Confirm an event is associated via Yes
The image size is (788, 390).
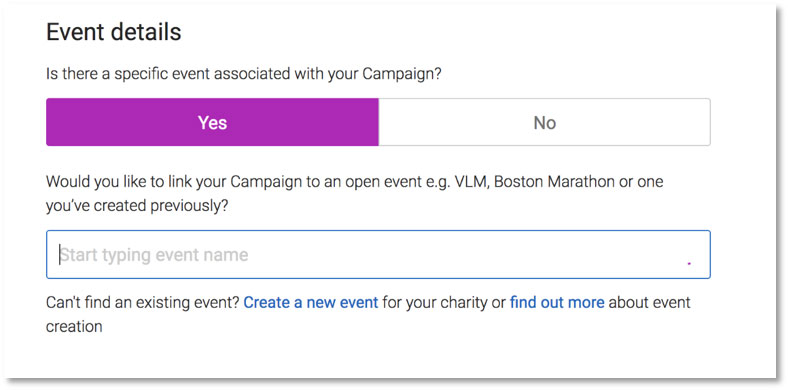click(212, 122)
